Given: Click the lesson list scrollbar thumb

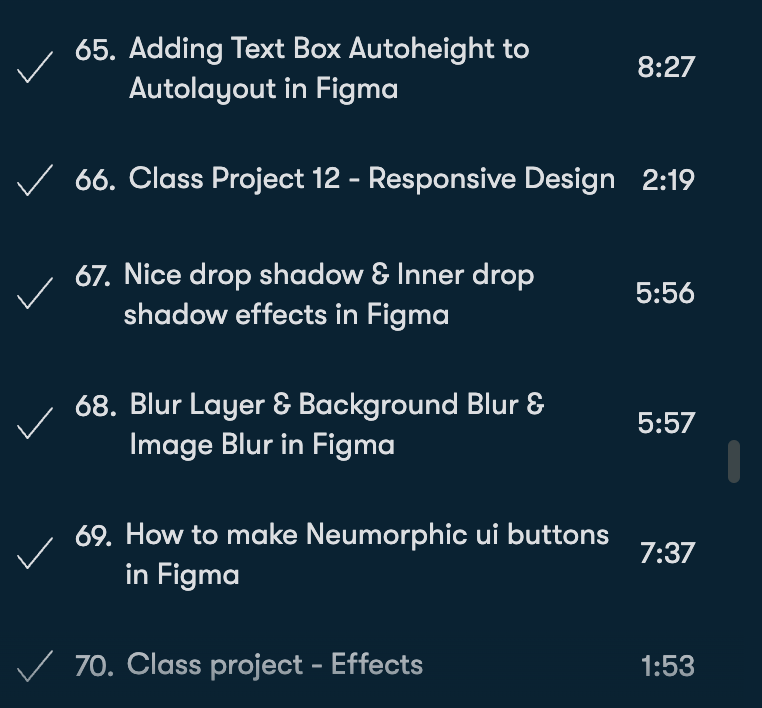Looking at the screenshot, I should (734, 460).
